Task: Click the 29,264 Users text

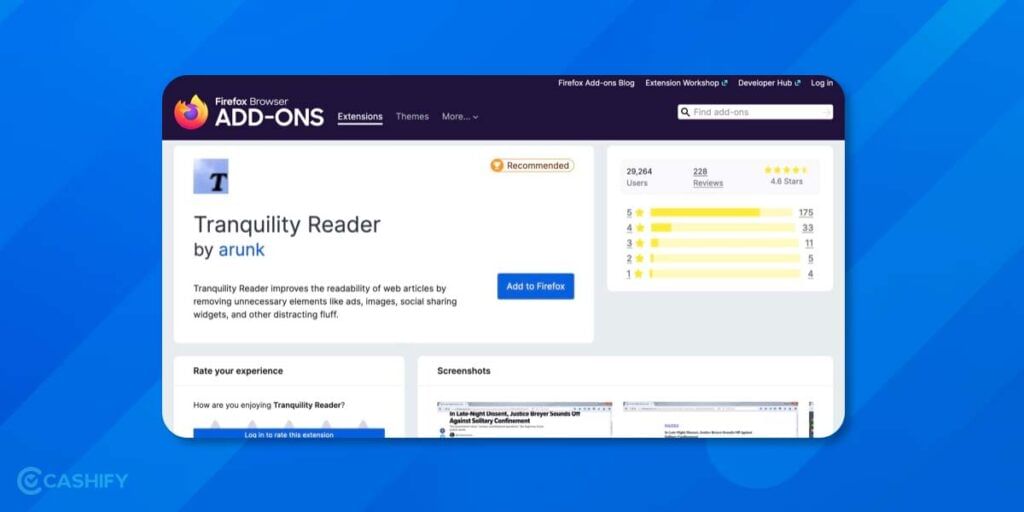Action: click(639, 177)
